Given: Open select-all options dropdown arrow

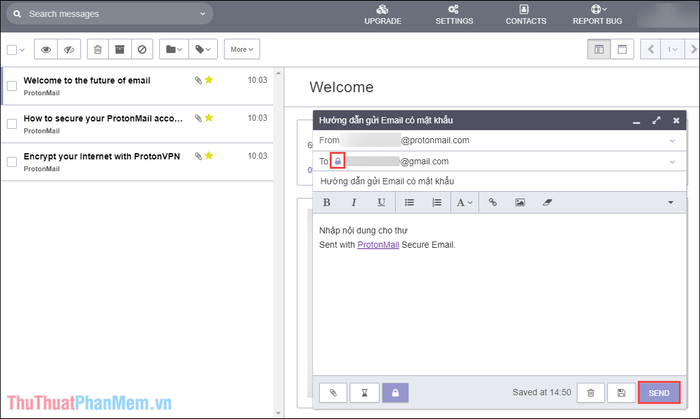Looking at the screenshot, I should tap(22, 50).
